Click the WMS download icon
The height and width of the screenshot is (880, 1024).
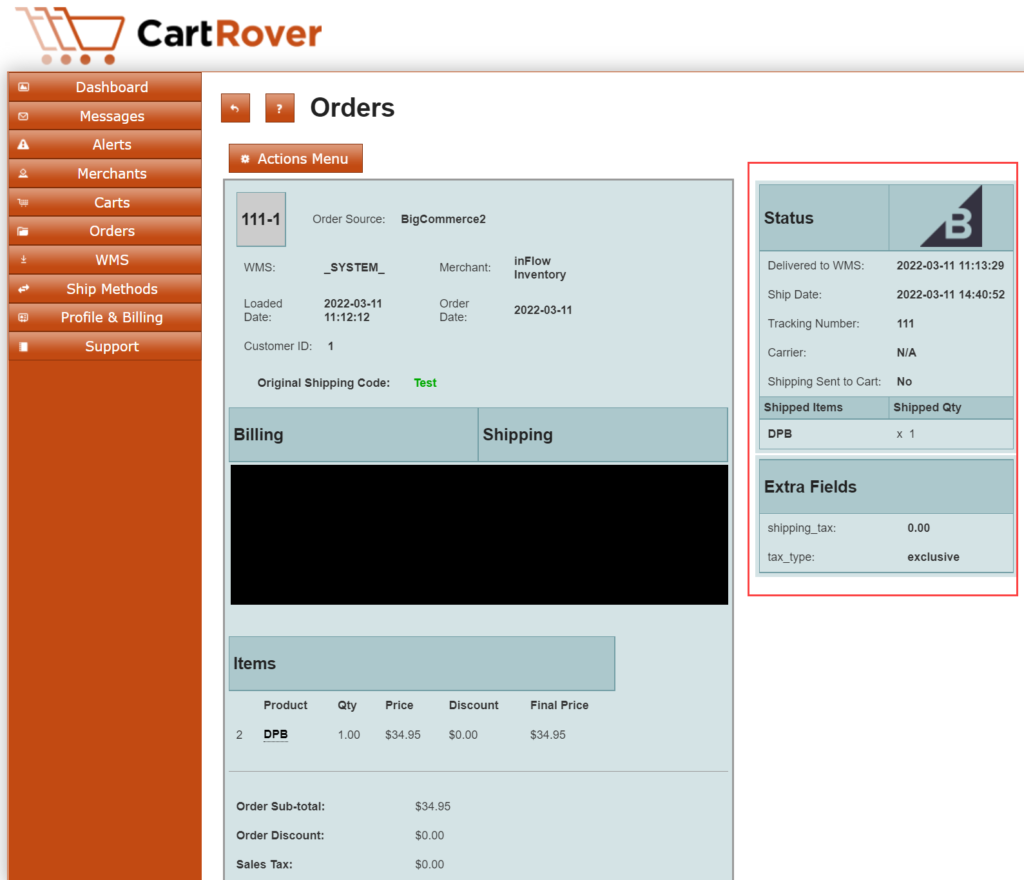[24, 260]
